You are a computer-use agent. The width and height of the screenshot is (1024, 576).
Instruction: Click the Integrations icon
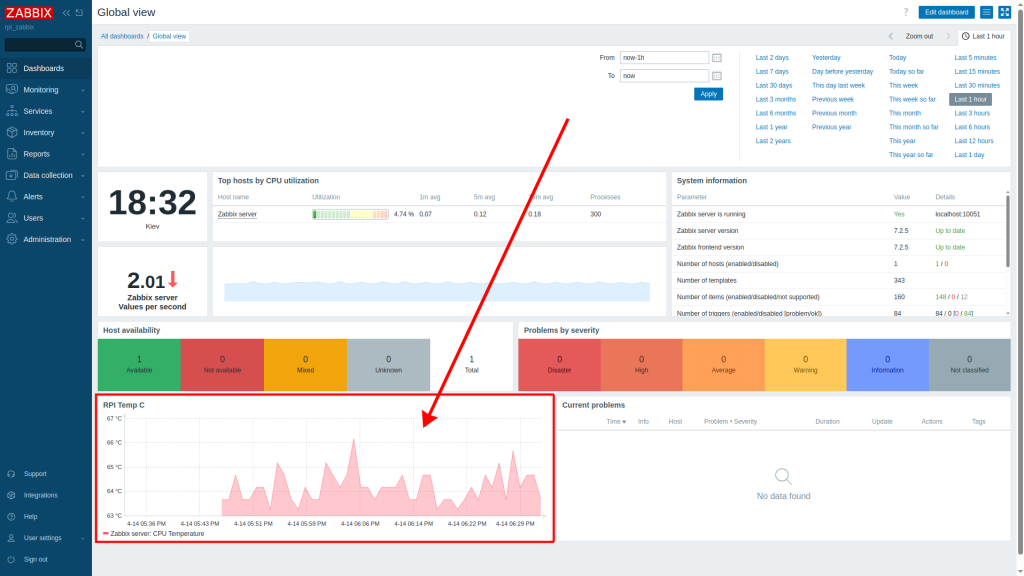(11, 496)
